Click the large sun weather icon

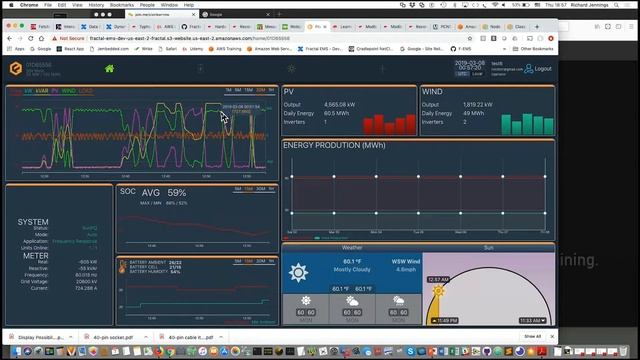pyautogui.click(x=298, y=273)
